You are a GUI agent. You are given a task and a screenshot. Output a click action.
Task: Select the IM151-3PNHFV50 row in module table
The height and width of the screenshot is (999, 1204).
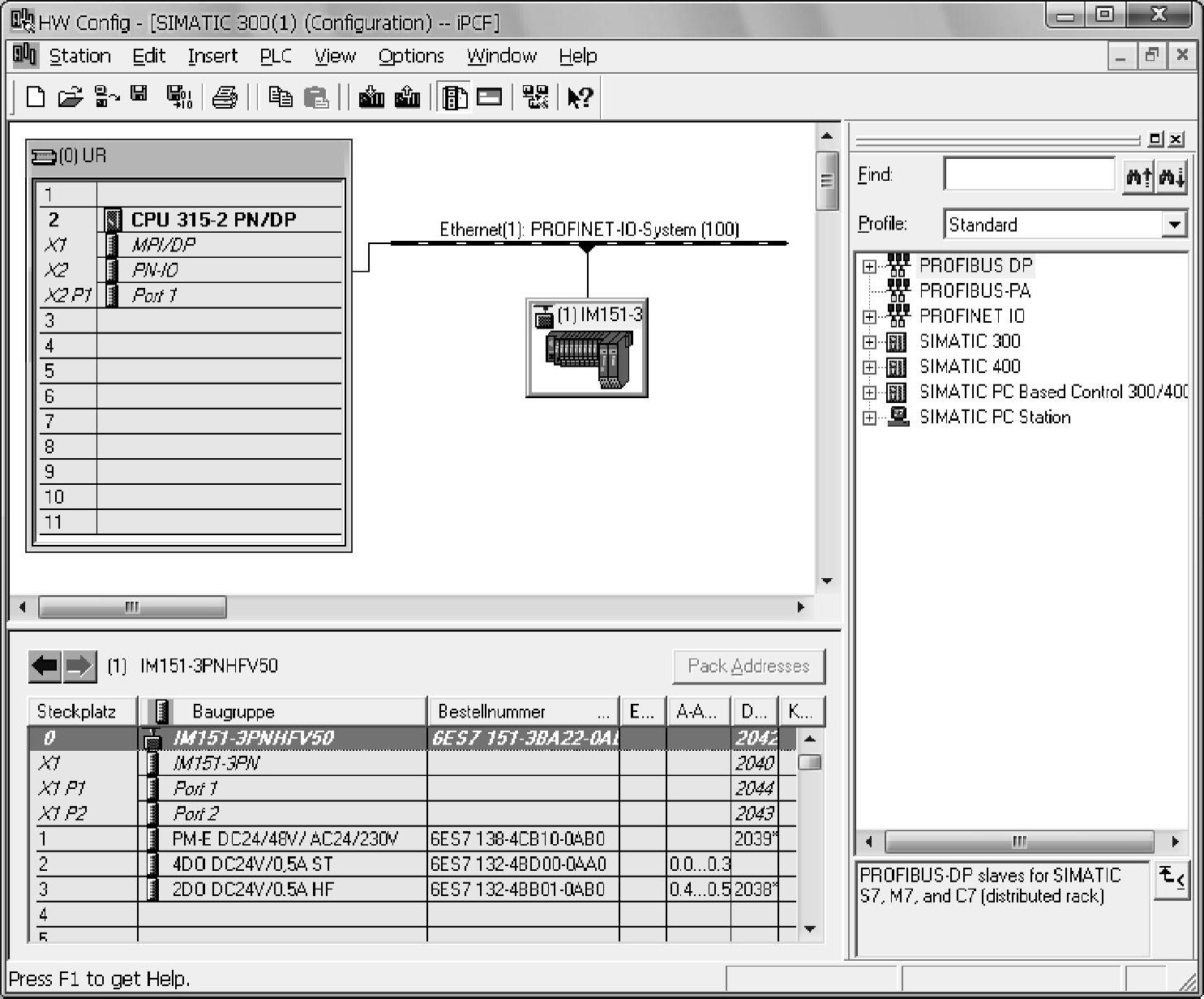click(413, 738)
